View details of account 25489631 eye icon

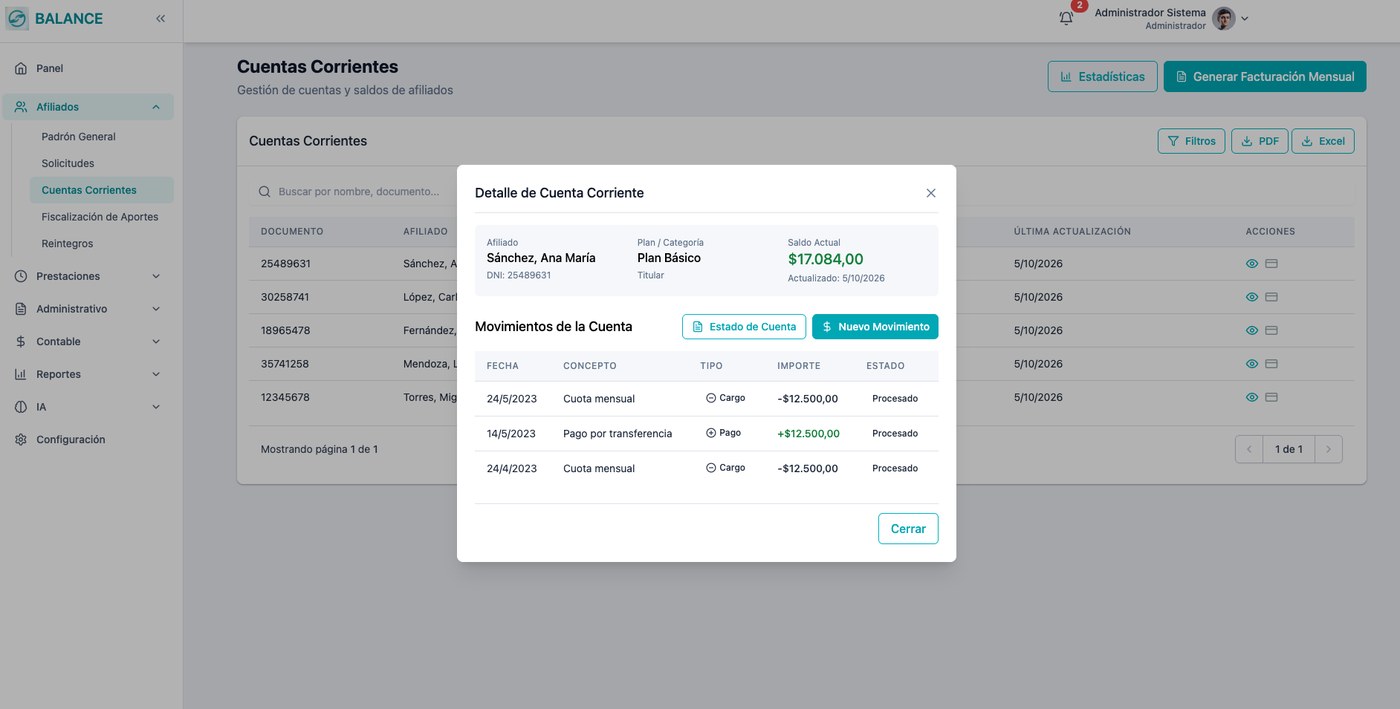point(1251,264)
